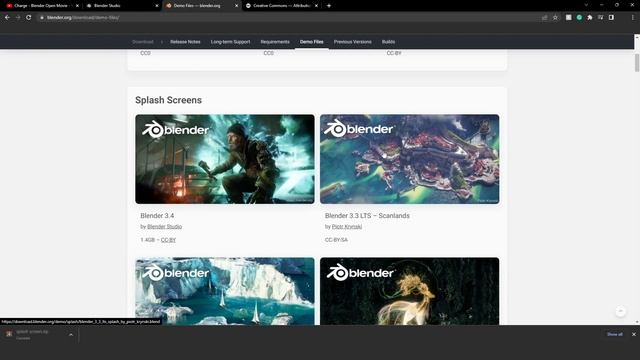Image resolution: width=640 pixels, height=360 pixels.
Task: Bookmark this page with the star icon
Action: click(x=555, y=18)
